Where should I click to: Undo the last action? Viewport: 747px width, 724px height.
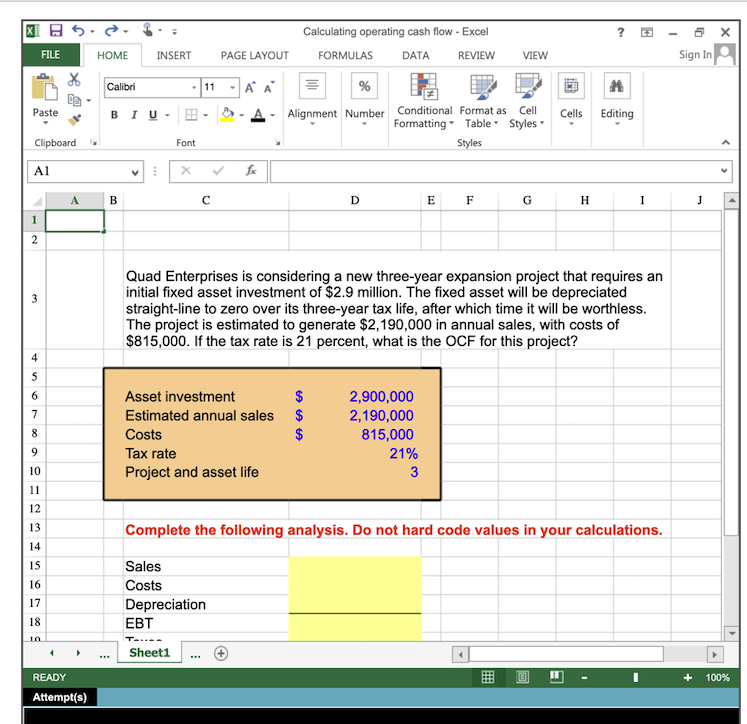(78, 31)
